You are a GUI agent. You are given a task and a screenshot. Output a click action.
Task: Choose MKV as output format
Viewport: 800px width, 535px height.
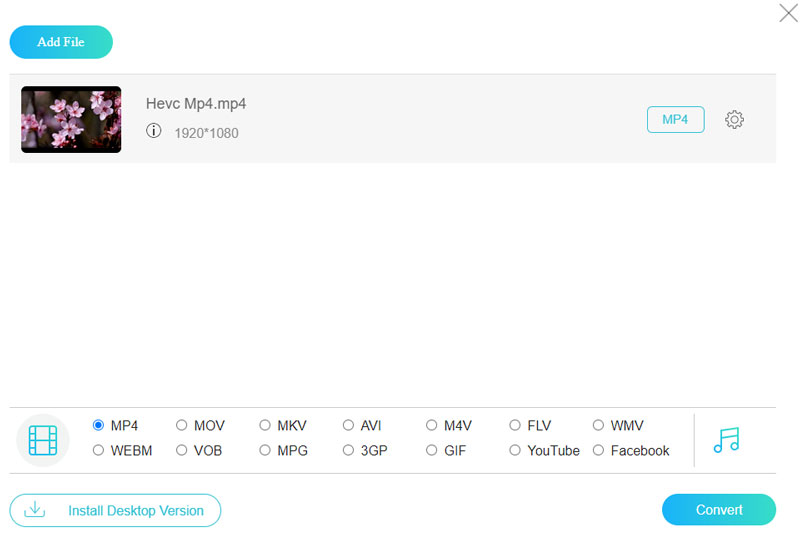[x=265, y=425]
